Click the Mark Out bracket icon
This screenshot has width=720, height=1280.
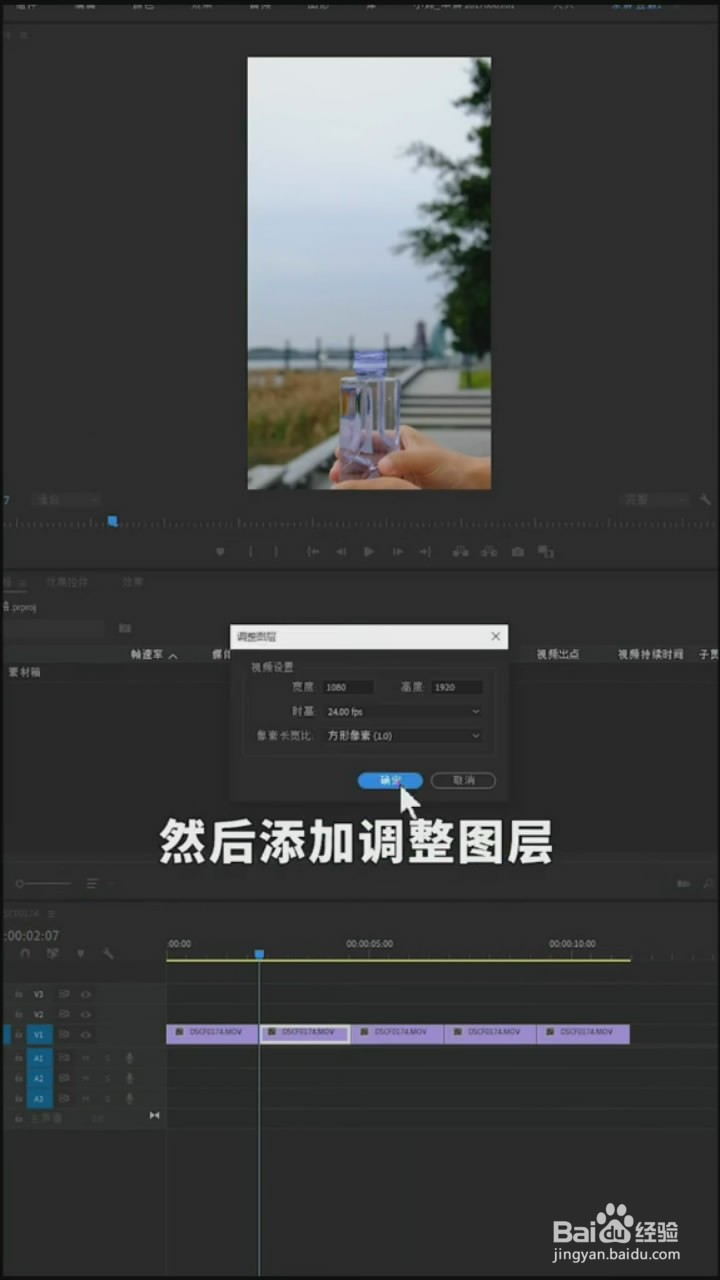tap(277, 551)
